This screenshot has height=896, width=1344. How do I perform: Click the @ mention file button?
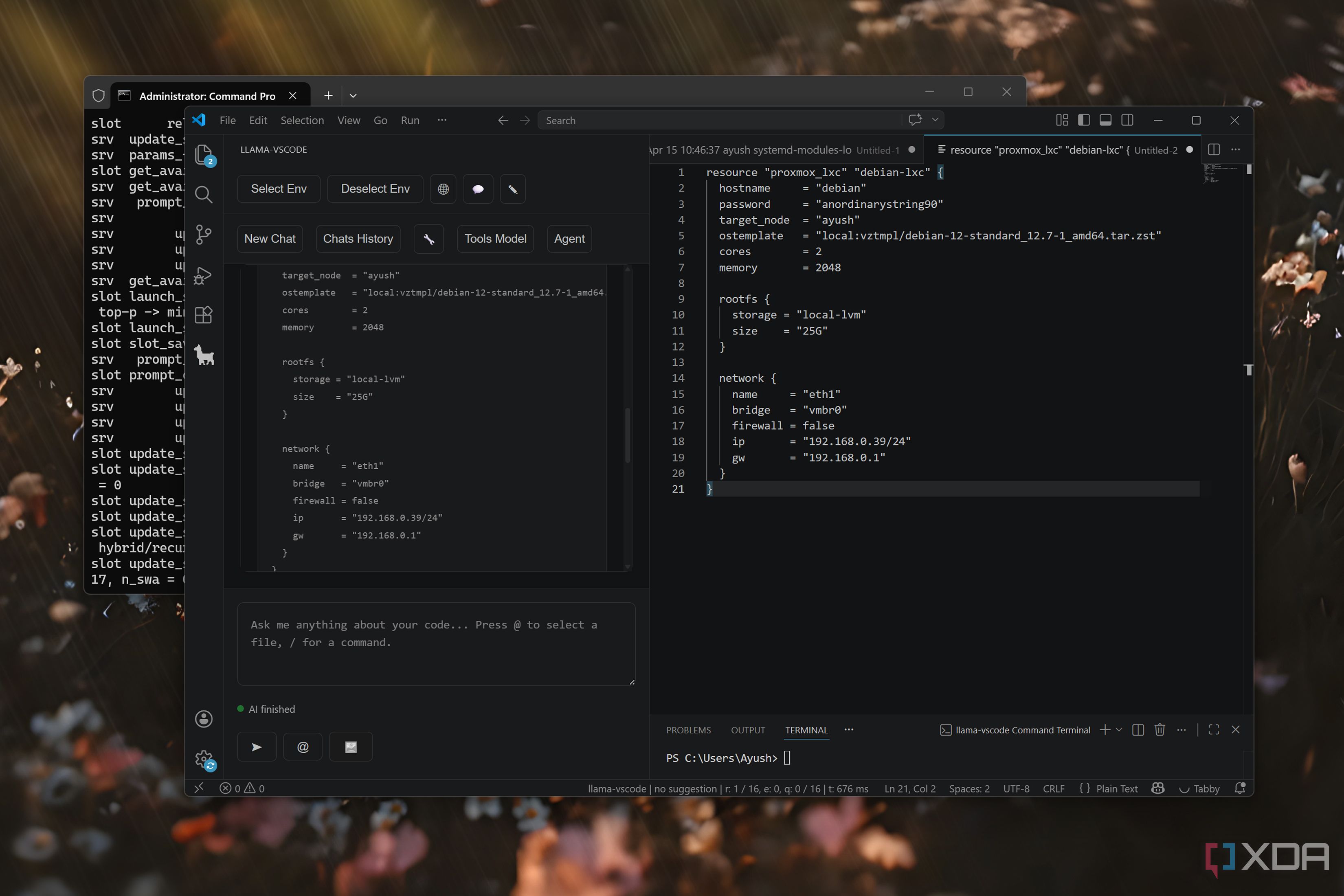click(x=303, y=747)
